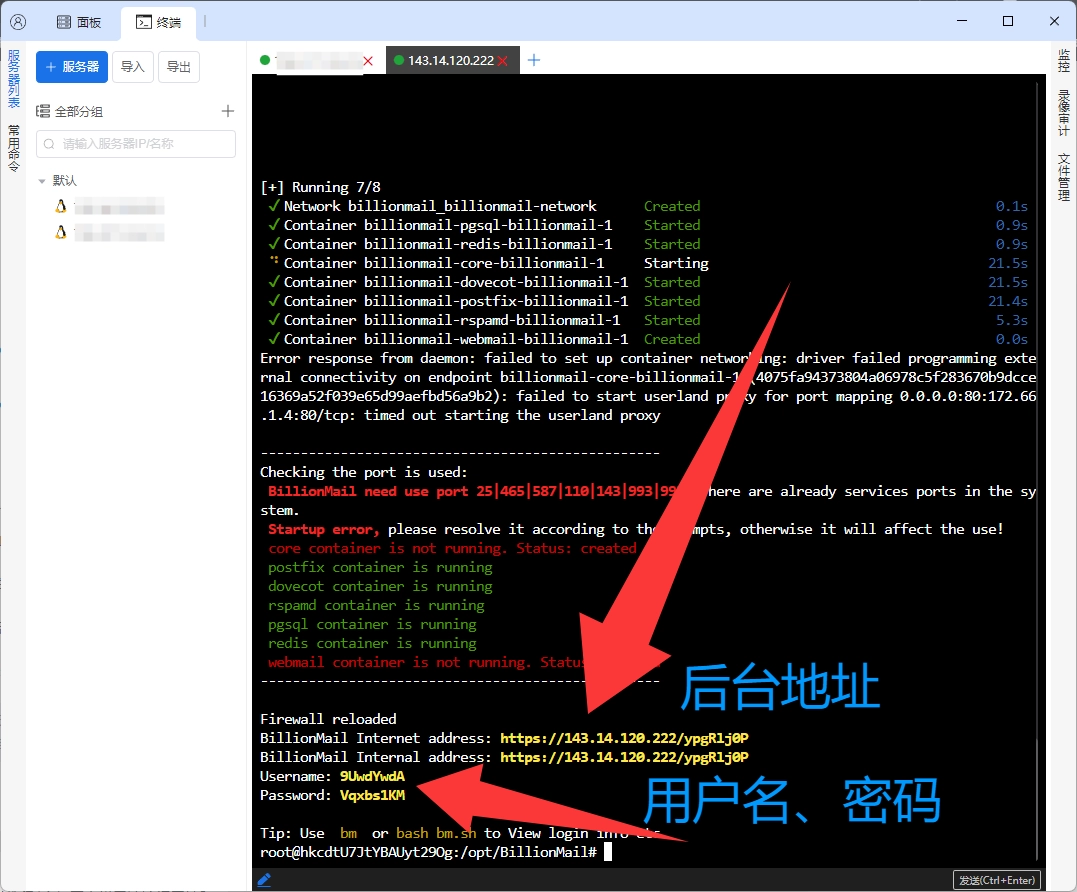
Task: Click the 发送(Ctrl+Enter) button
Action: [x=997, y=880]
